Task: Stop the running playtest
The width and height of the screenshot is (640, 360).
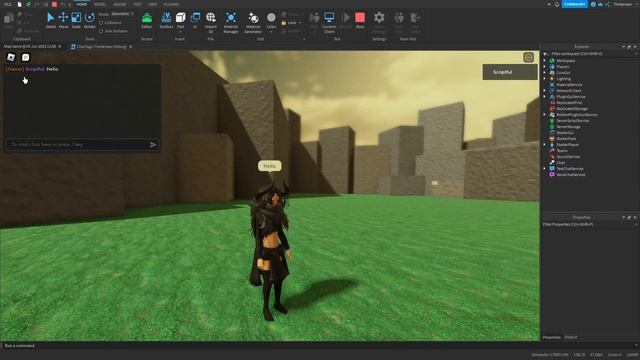Action: pos(360,20)
